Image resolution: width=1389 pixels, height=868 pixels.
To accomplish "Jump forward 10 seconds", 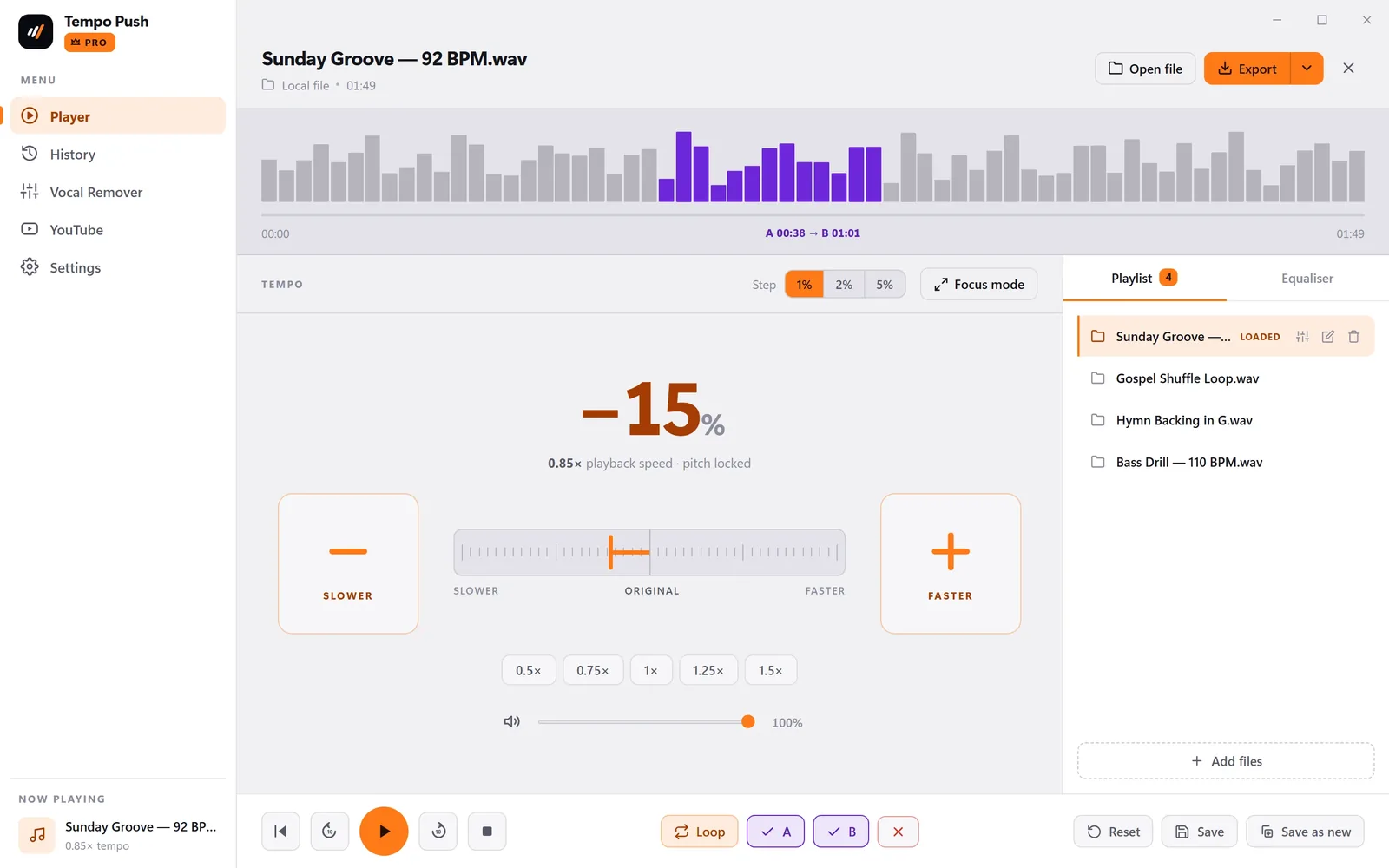I will [x=438, y=832].
